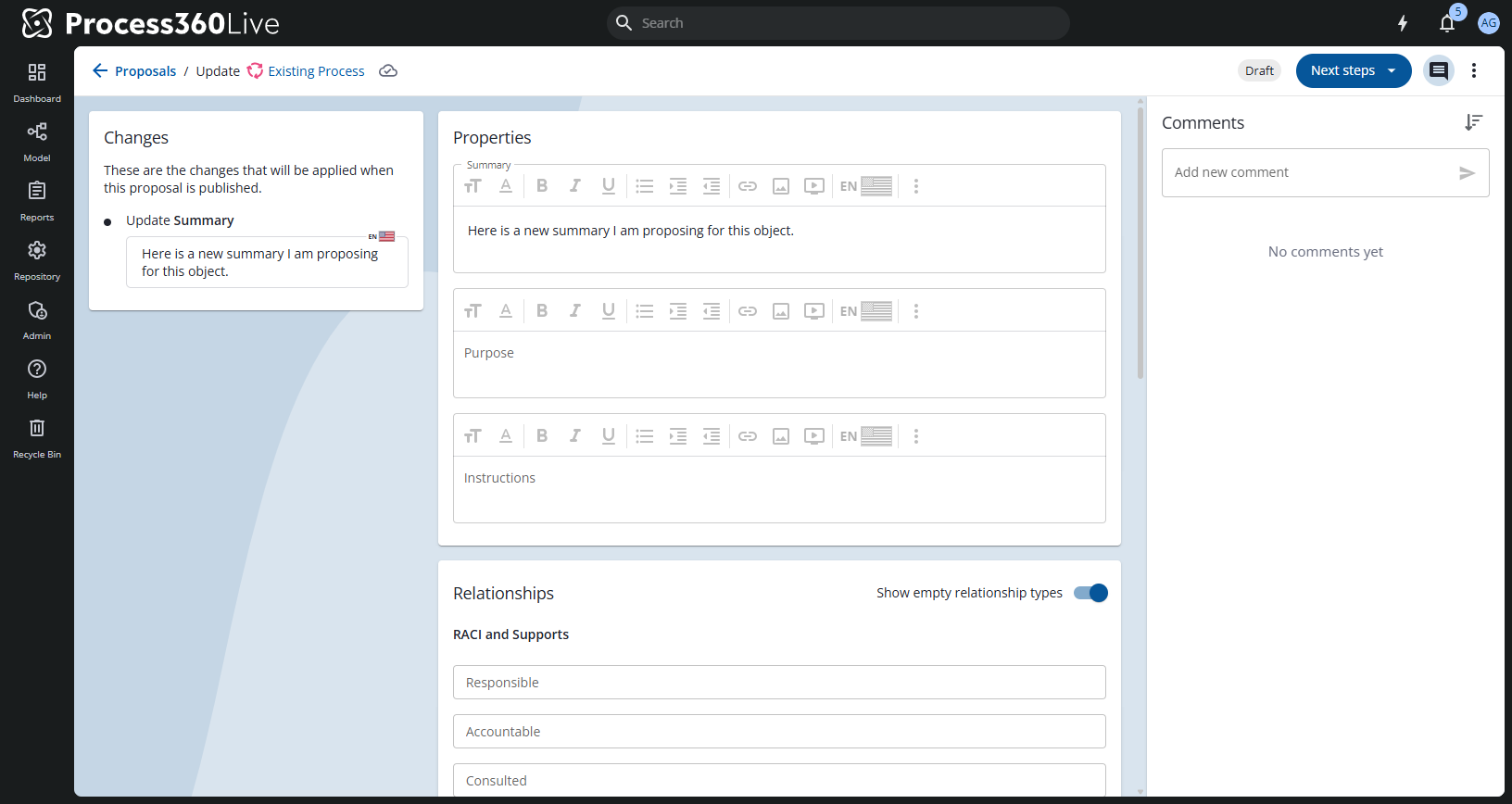
Task: Click the sort comments icon
Action: tap(1473, 122)
